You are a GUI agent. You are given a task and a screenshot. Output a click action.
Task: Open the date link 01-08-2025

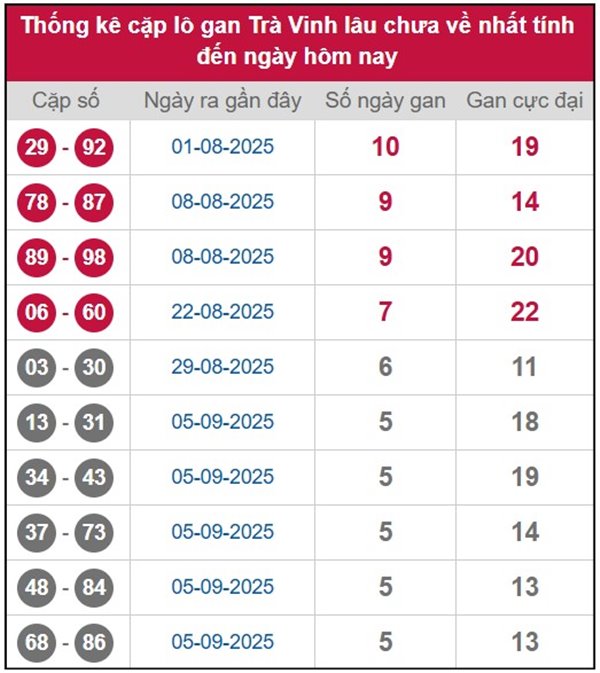[222, 148]
